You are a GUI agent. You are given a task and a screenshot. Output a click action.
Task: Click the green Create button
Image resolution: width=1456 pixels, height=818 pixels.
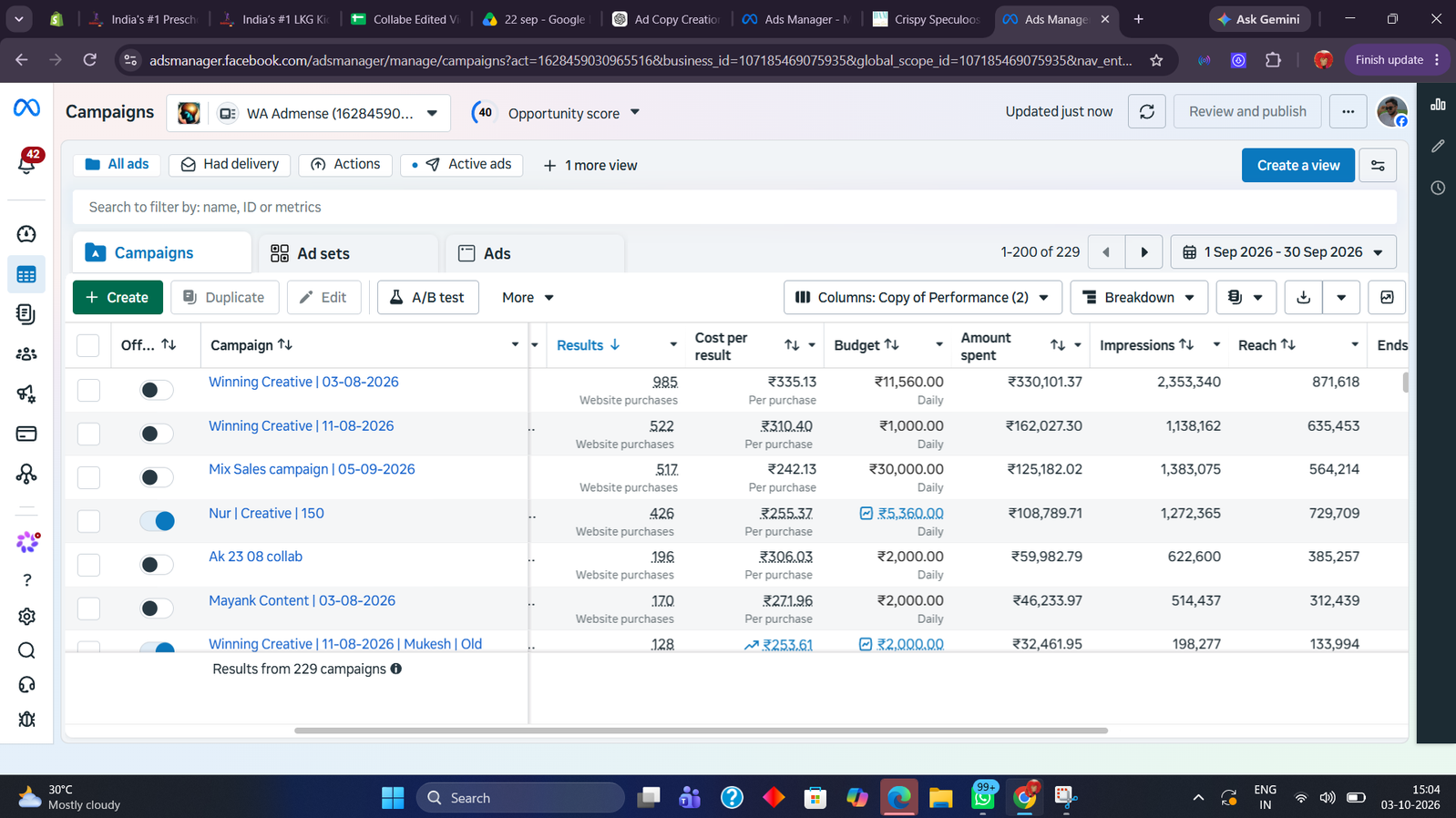pyautogui.click(x=118, y=298)
